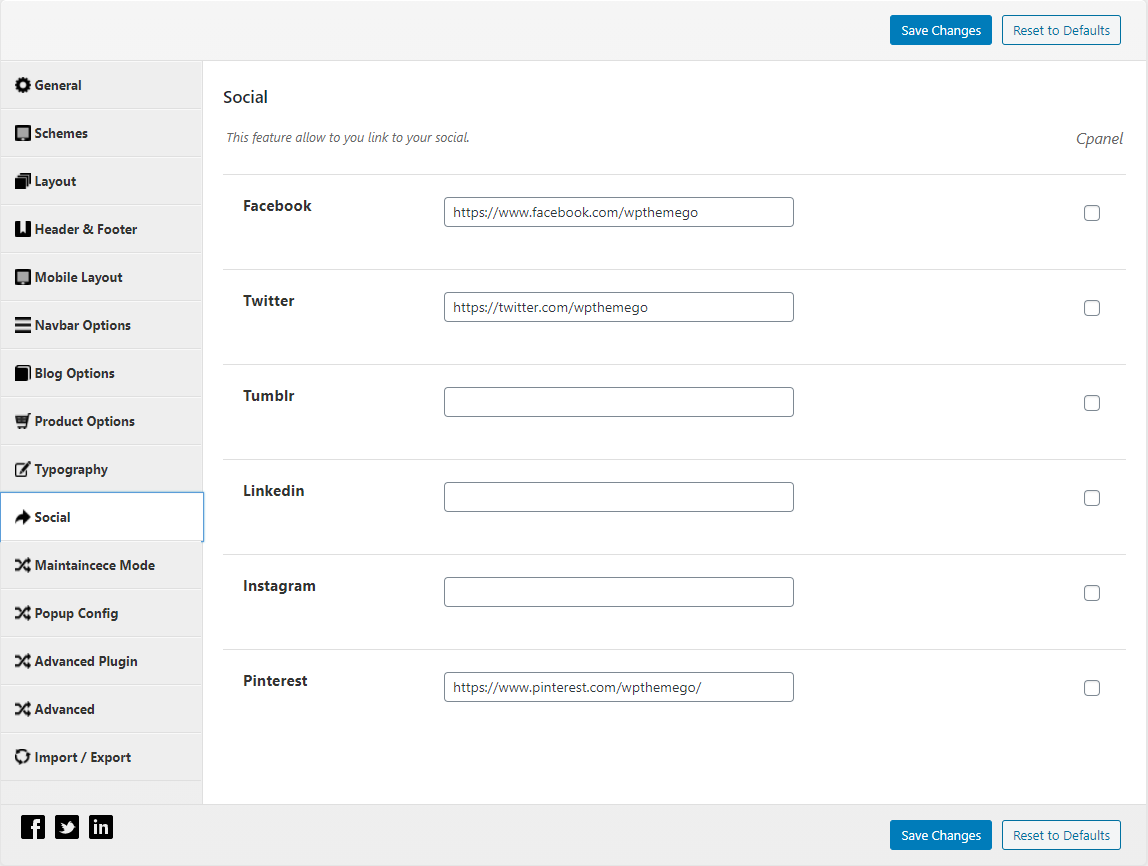Click the Social section heading
This screenshot has height=866, width=1148.
pos(245,97)
